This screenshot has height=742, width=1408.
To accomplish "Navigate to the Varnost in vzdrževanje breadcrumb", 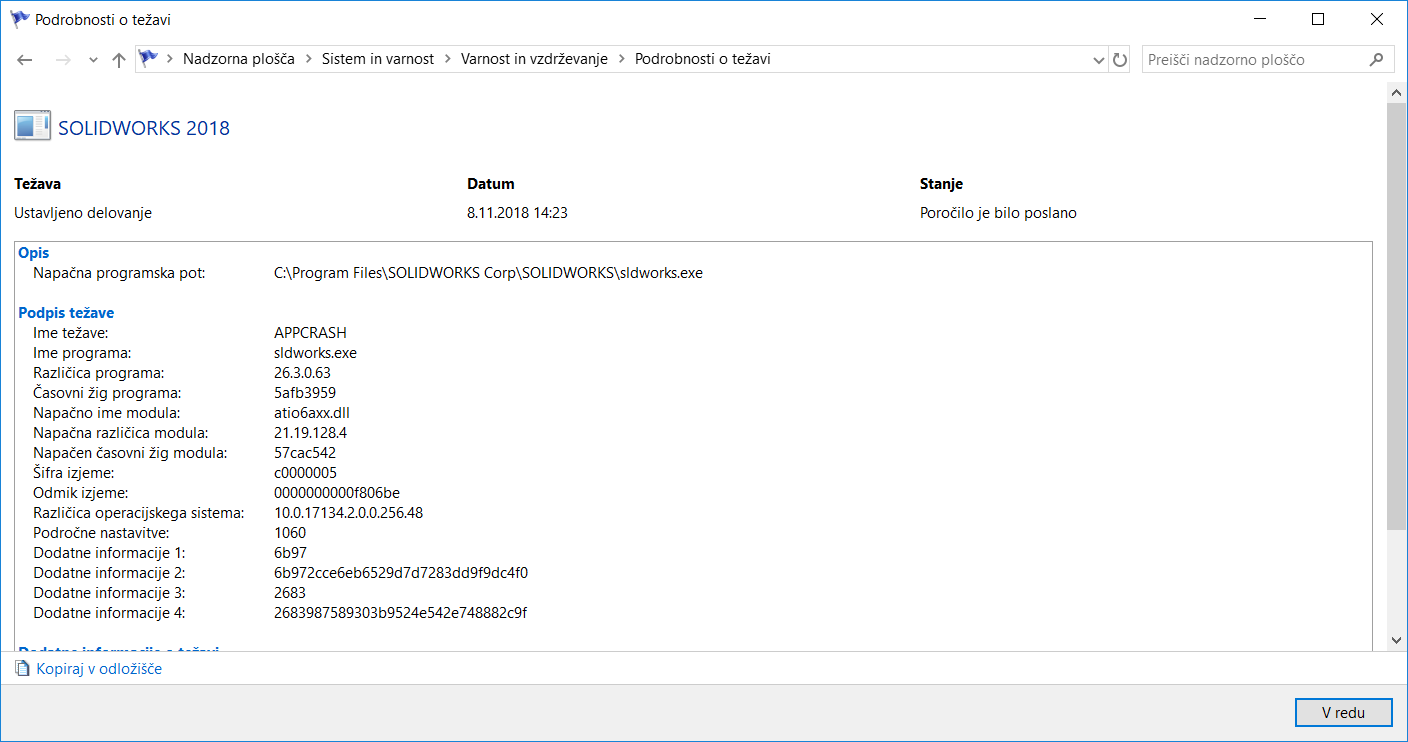I will (534, 59).
